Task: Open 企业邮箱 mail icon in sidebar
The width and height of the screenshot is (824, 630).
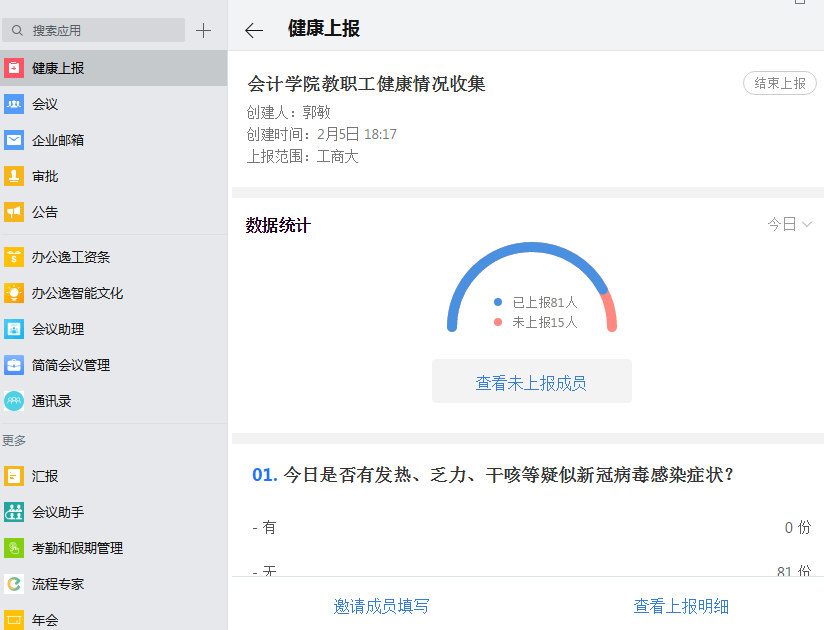Action: pos(14,140)
